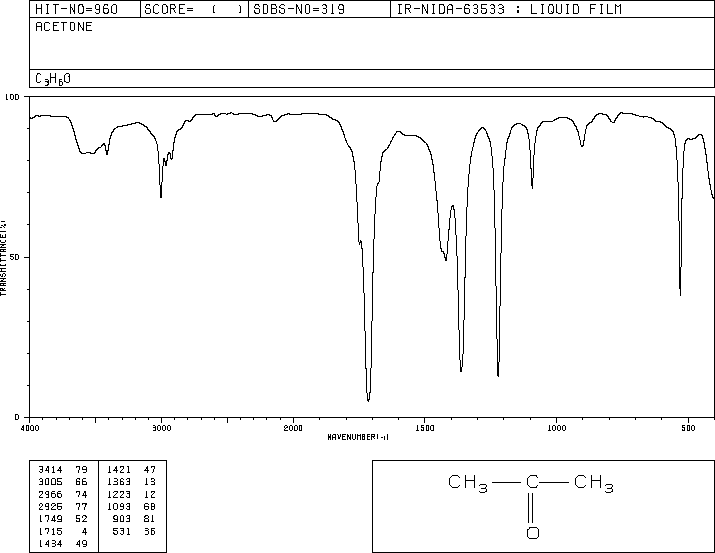
Task: Click the 500 wavenumber axis label
Action: [688, 428]
